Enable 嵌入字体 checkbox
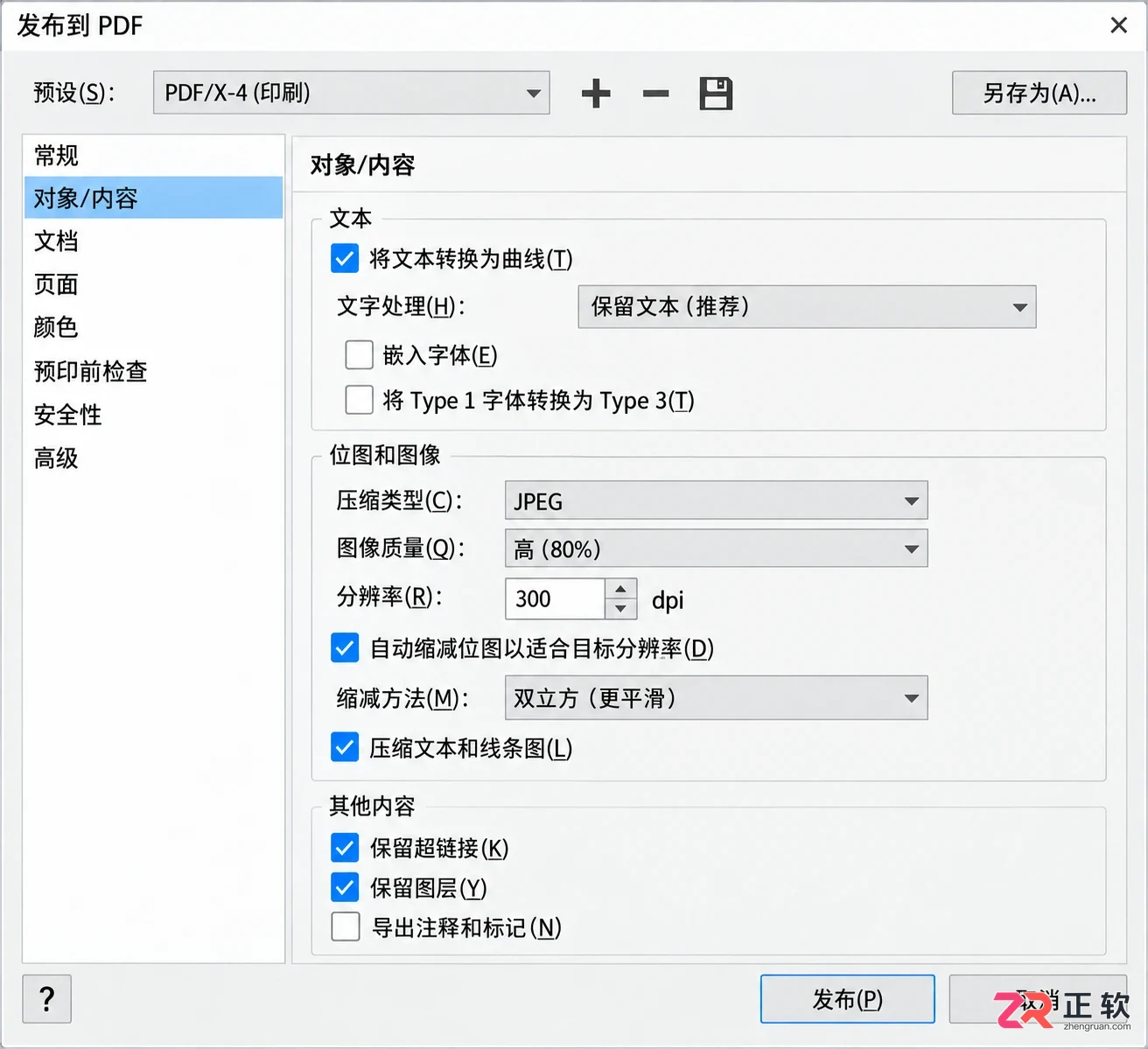1148x1049 pixels. pyautogui.click(x=359, y=355)
